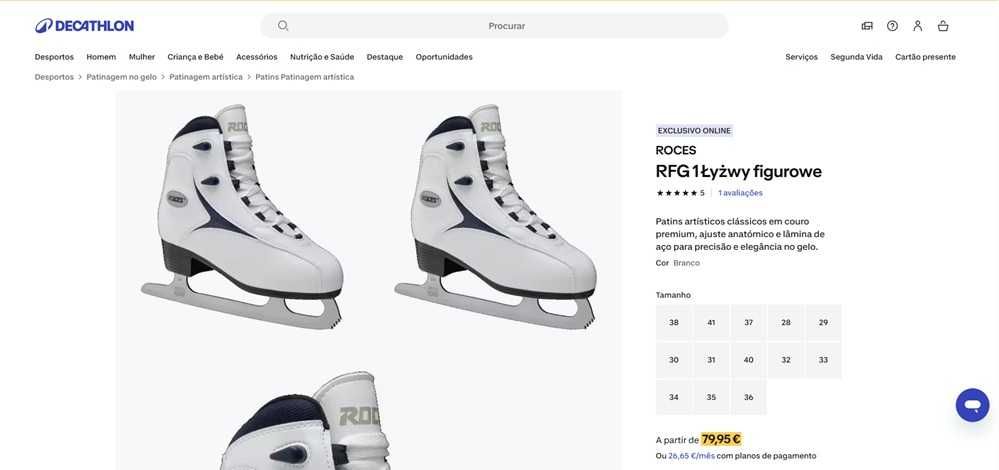Open the Mulher menu
Image resolution: width=999 pixels, height=470 pixels.
point(142,57)
